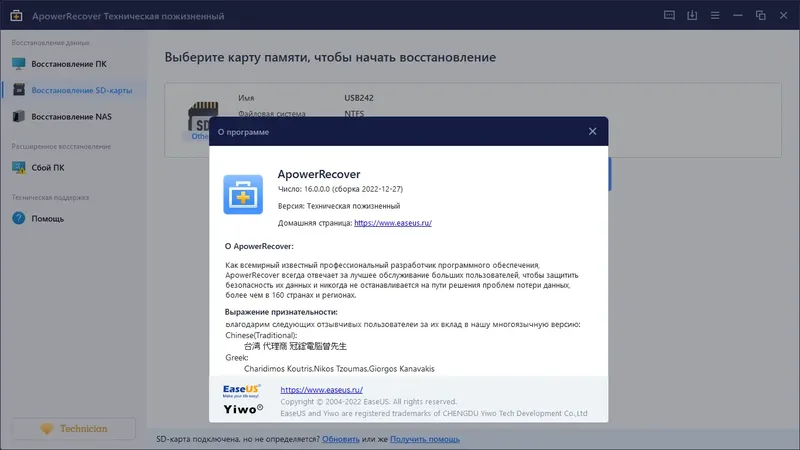Viewport: 800px width, 450px height.
Task: Click the import/download icon in title bar
Action: point(692,15)
